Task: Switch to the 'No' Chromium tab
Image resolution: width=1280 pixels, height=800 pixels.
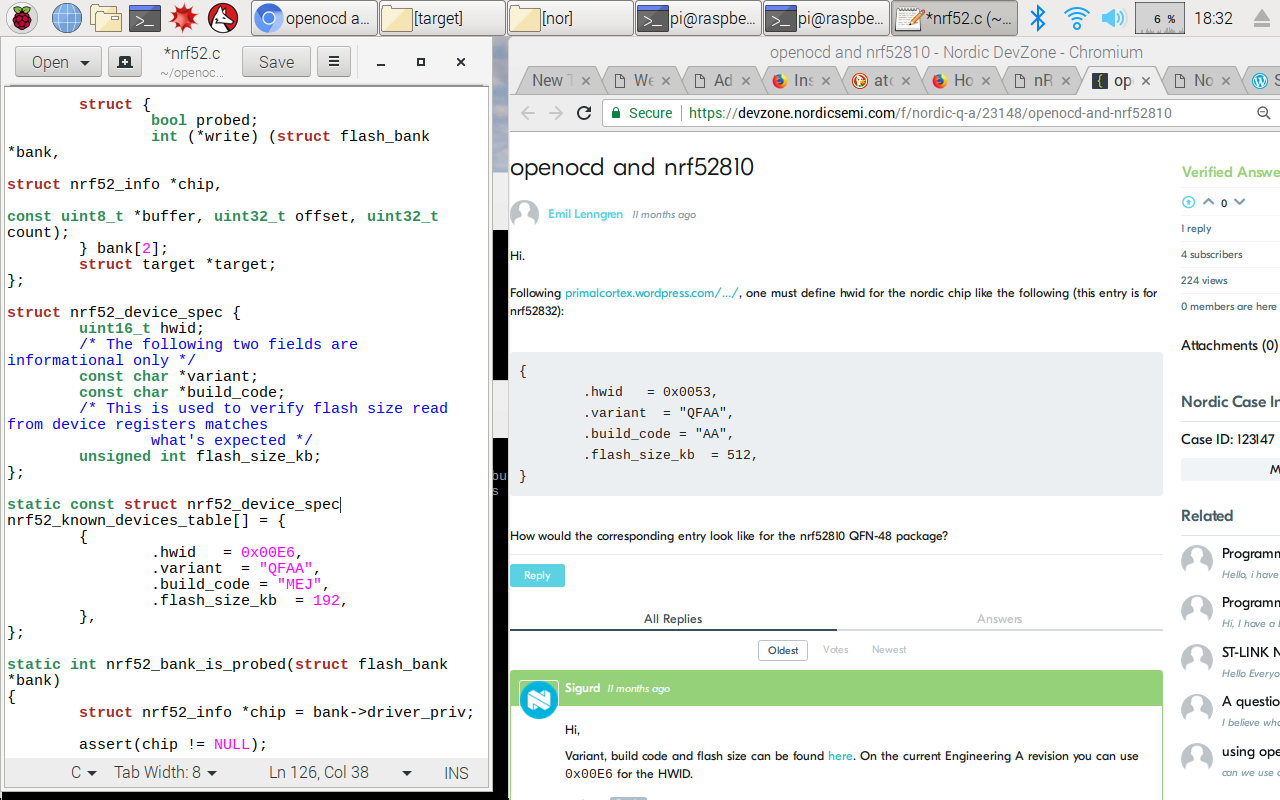Action: point(1201,80)
